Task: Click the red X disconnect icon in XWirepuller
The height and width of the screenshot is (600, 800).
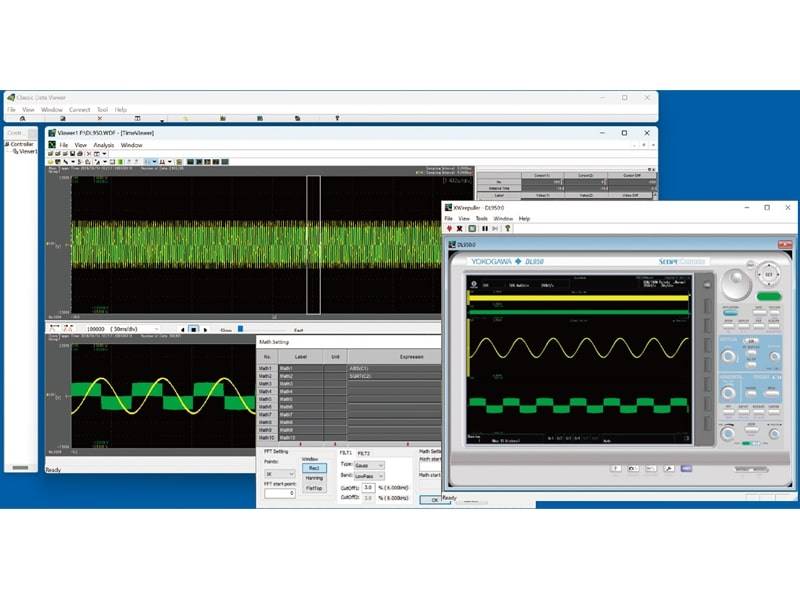Action: (461, 228)
